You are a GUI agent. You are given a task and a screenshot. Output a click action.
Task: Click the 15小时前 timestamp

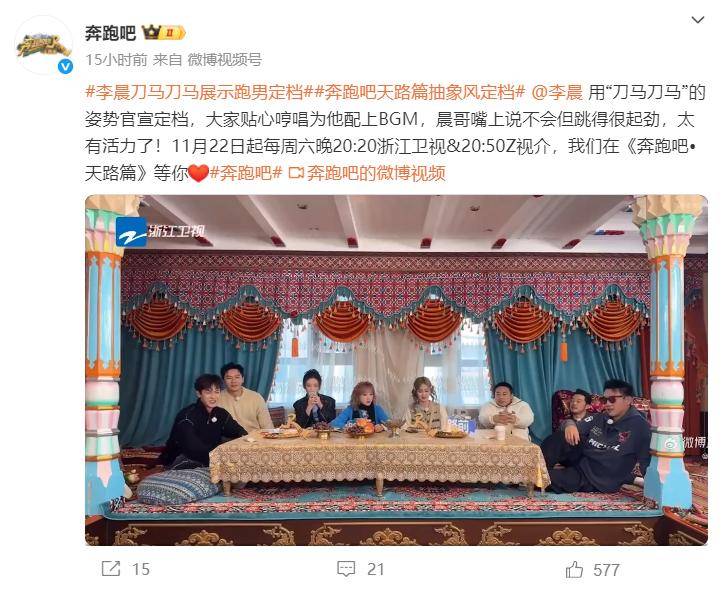(116, 59)
